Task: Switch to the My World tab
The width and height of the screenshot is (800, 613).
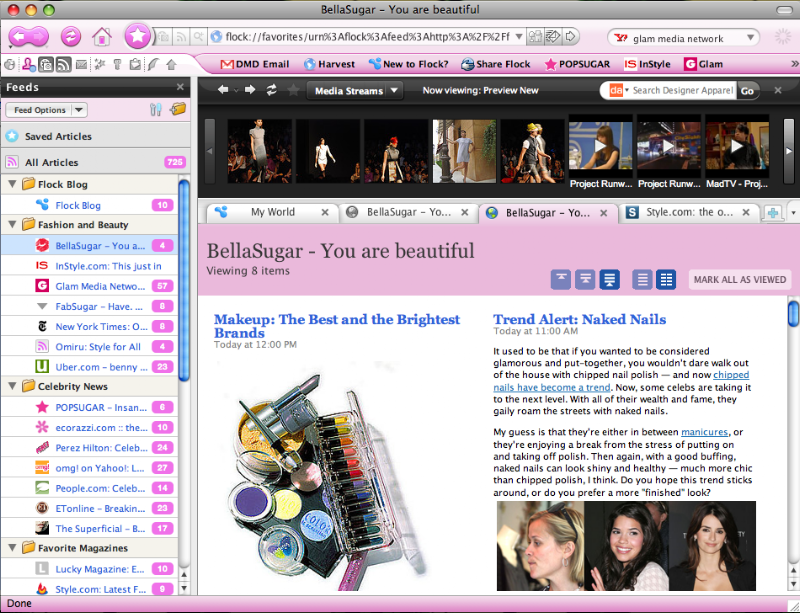Action: pos(273,212)
